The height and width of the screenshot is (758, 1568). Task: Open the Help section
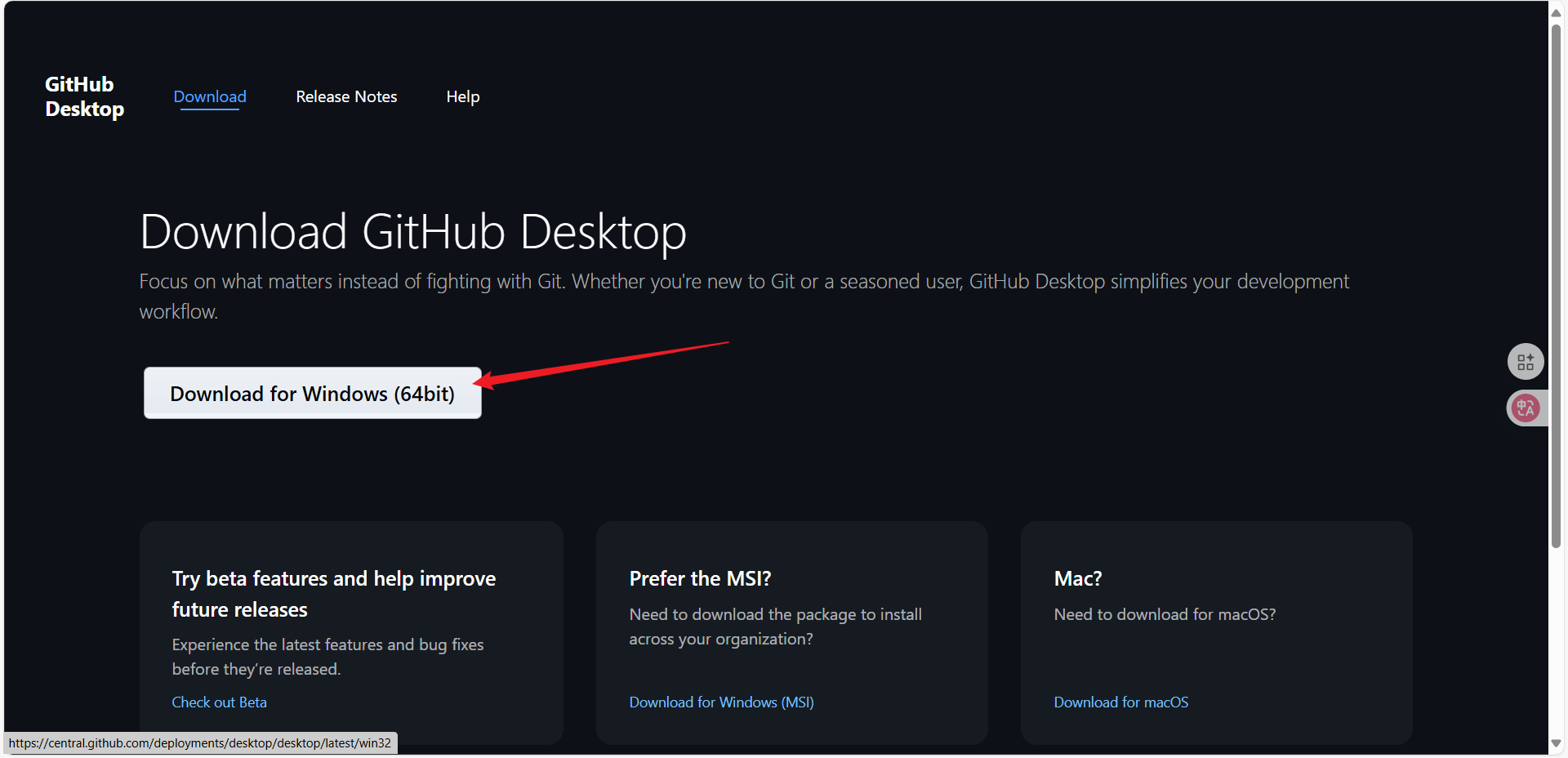(462, 96)
